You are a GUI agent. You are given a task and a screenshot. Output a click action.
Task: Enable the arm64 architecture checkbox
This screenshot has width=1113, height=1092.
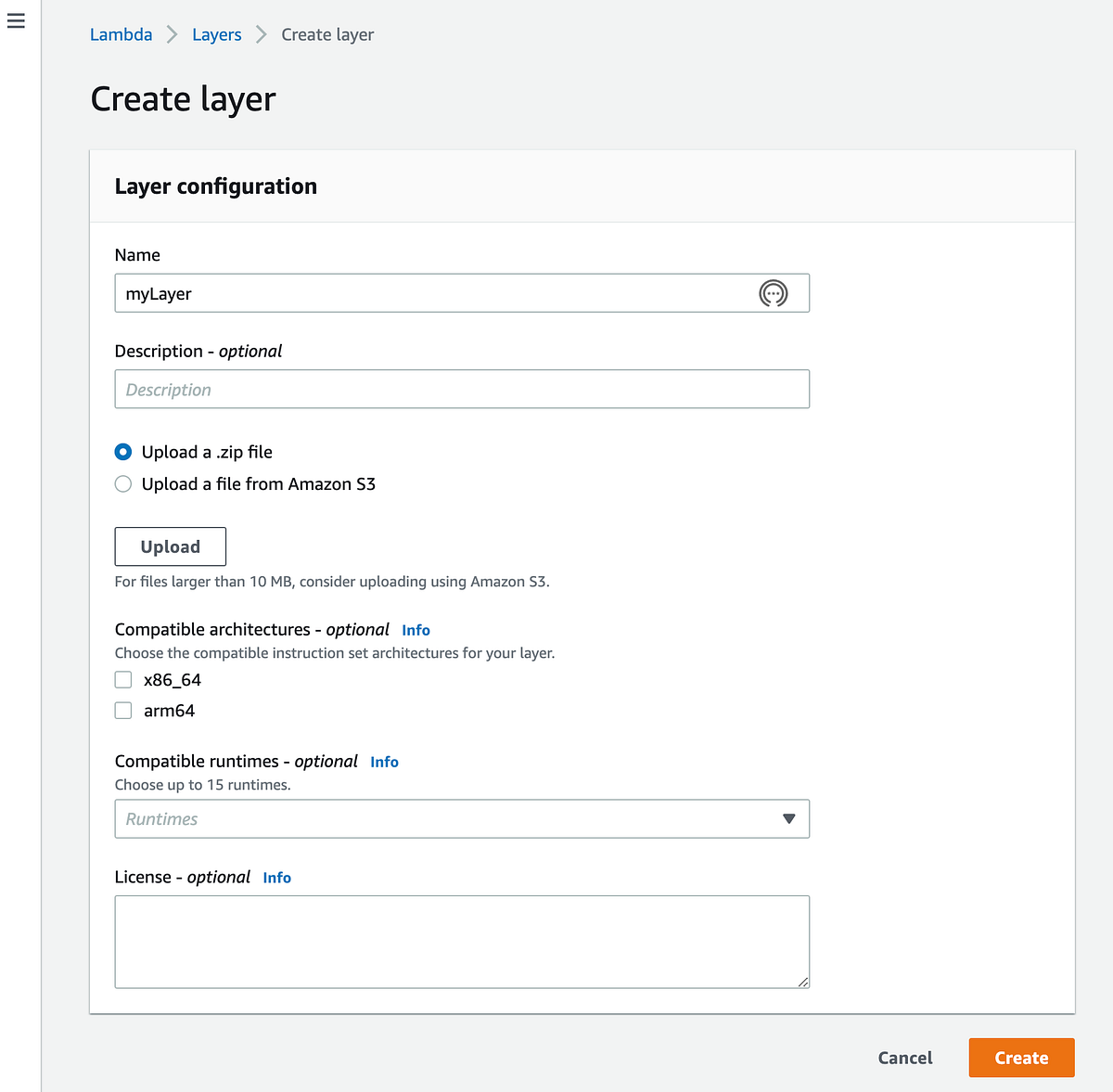(x=122, y=710)
